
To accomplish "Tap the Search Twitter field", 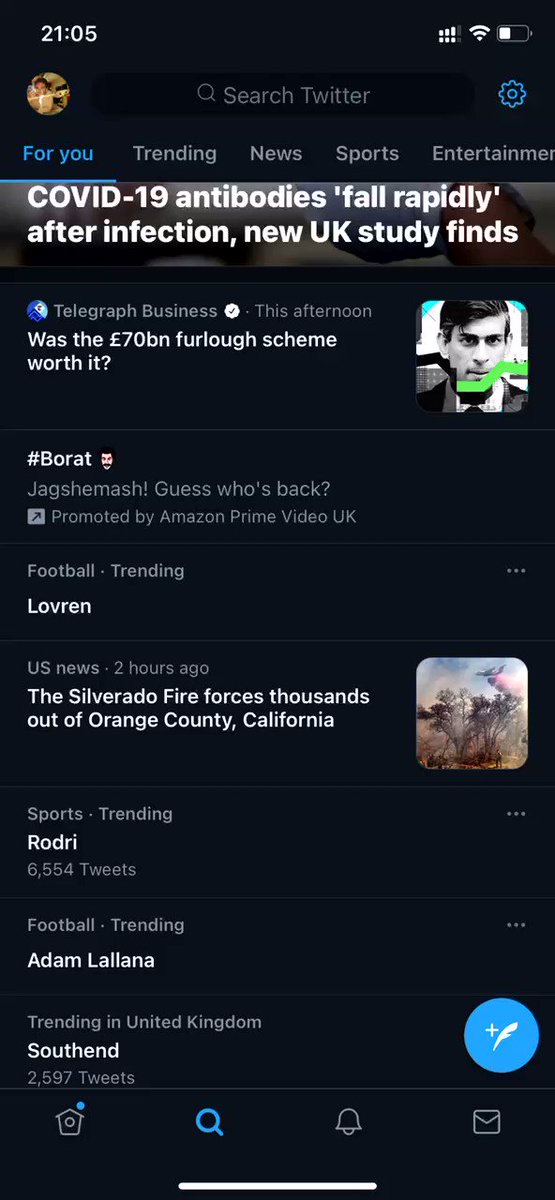I will point(283,95).
